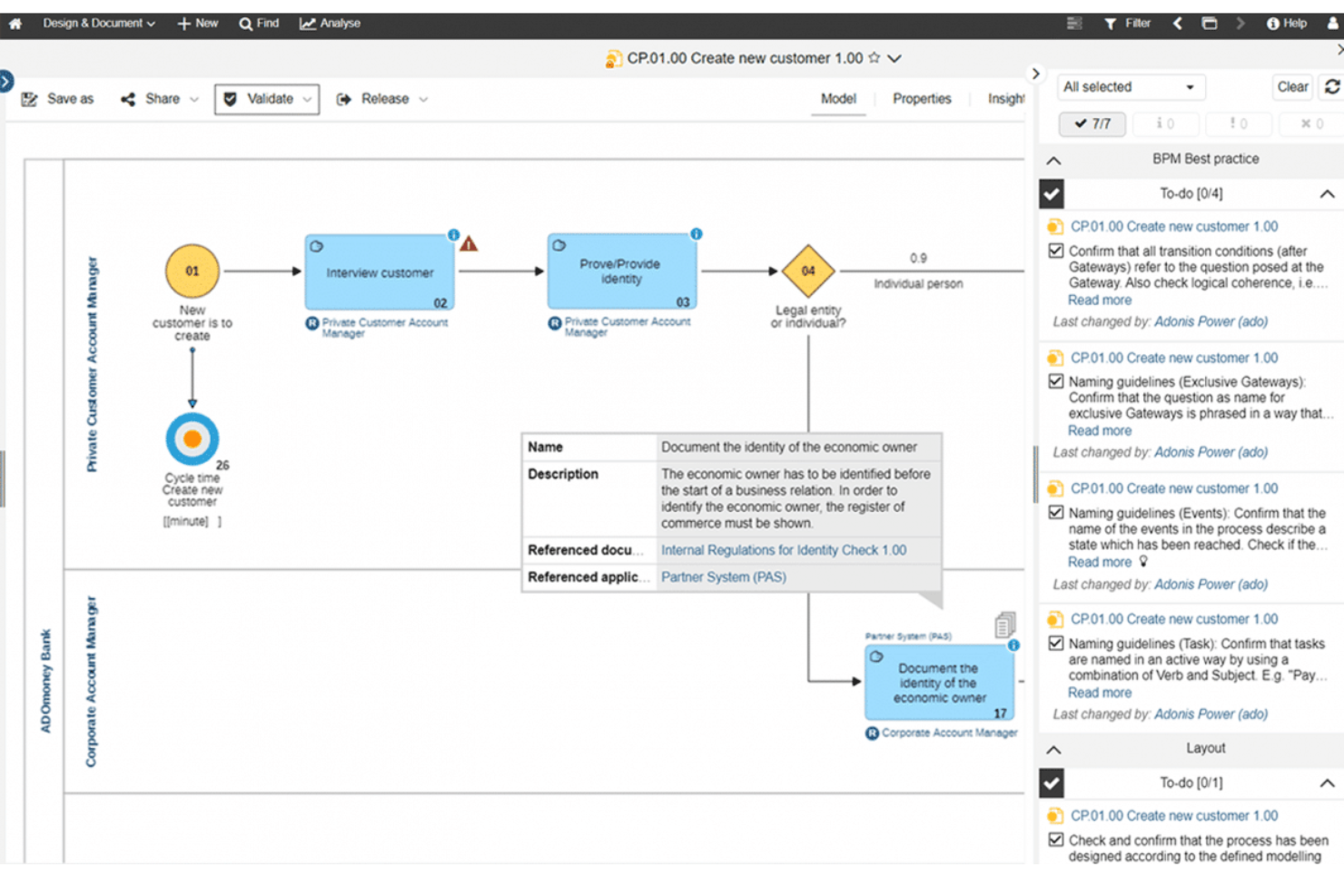Select the Prove/Provide identity task
This screenshot has width=1344, height=896.
(622, 271)
